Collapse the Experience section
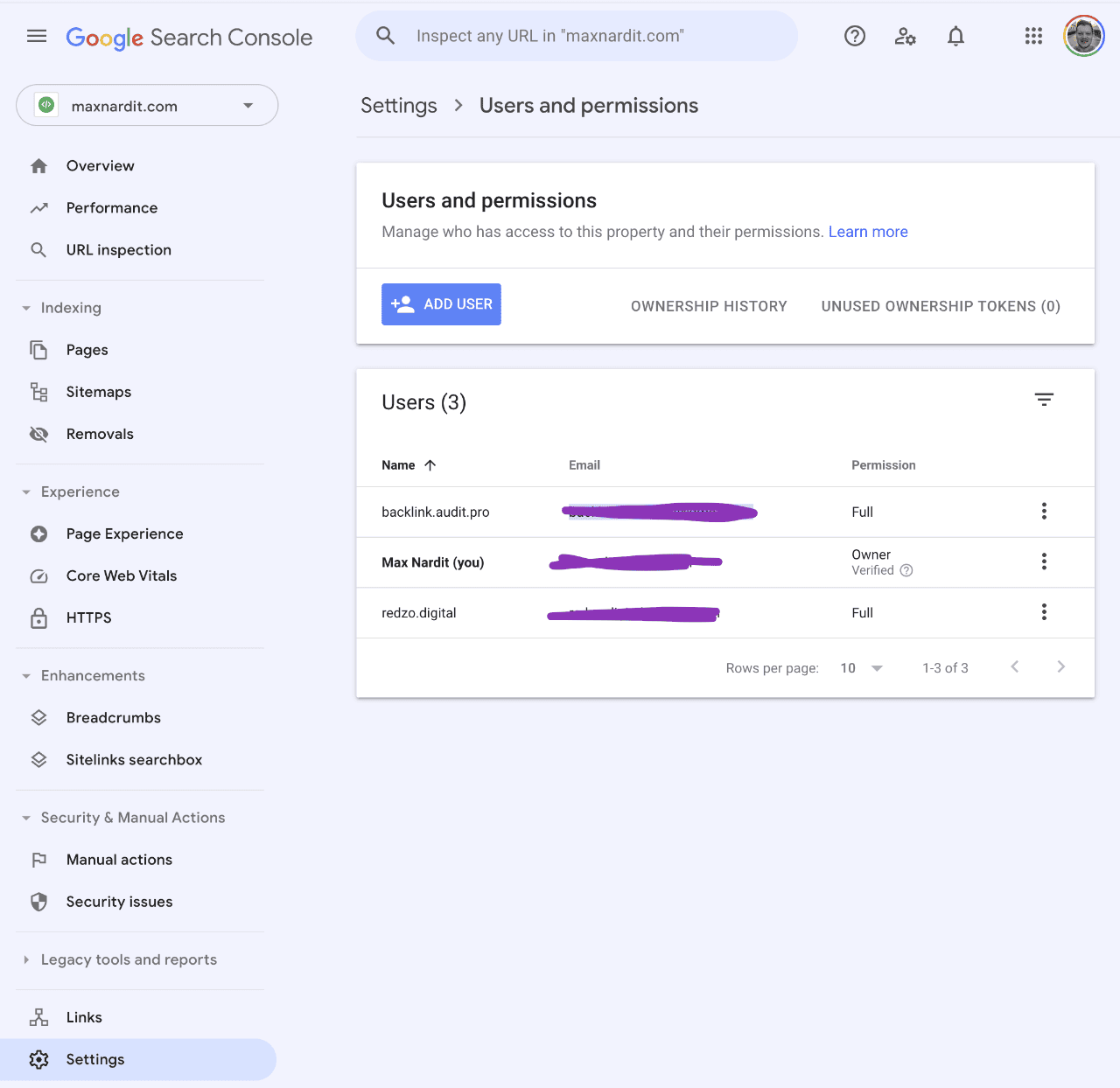 (26, 492)
